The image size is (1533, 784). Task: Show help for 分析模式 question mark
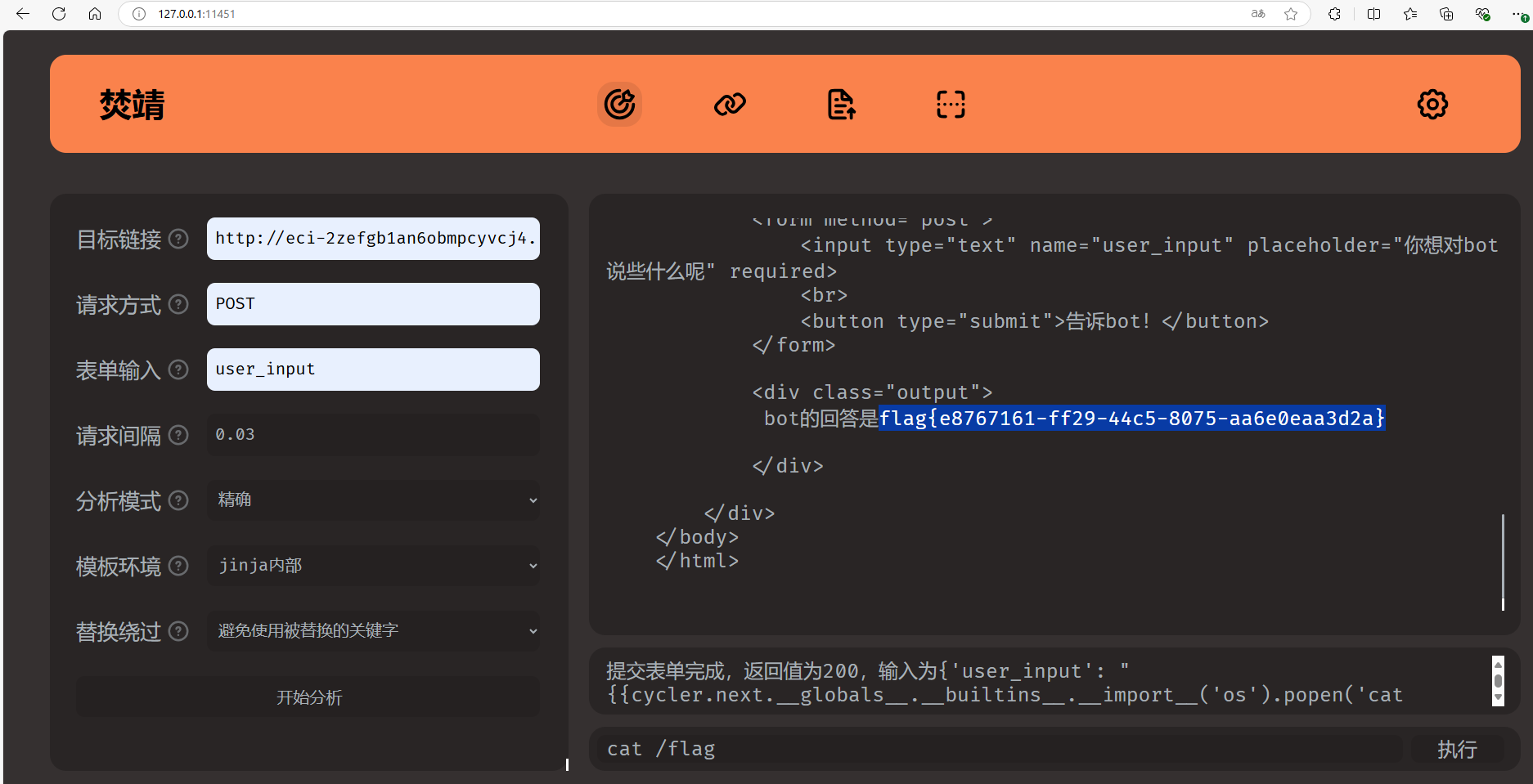(x=178, y=500)
